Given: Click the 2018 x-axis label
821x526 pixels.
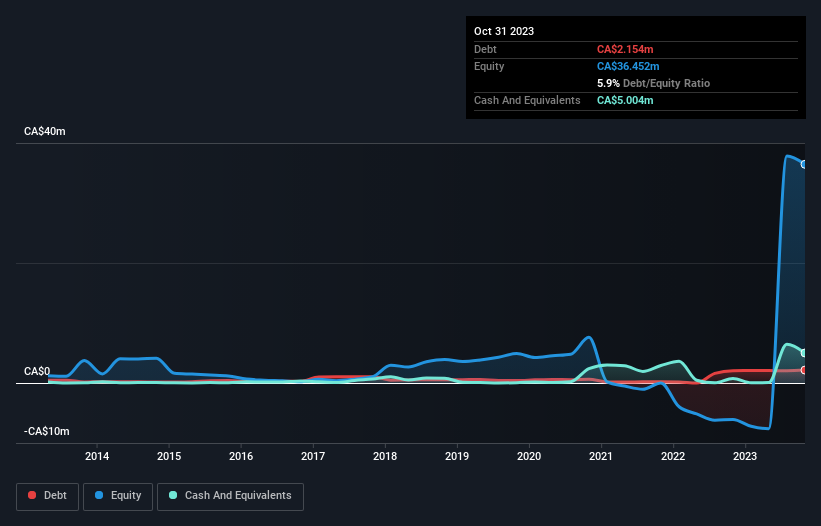Looking at the screenshot, I should point(385,456).
